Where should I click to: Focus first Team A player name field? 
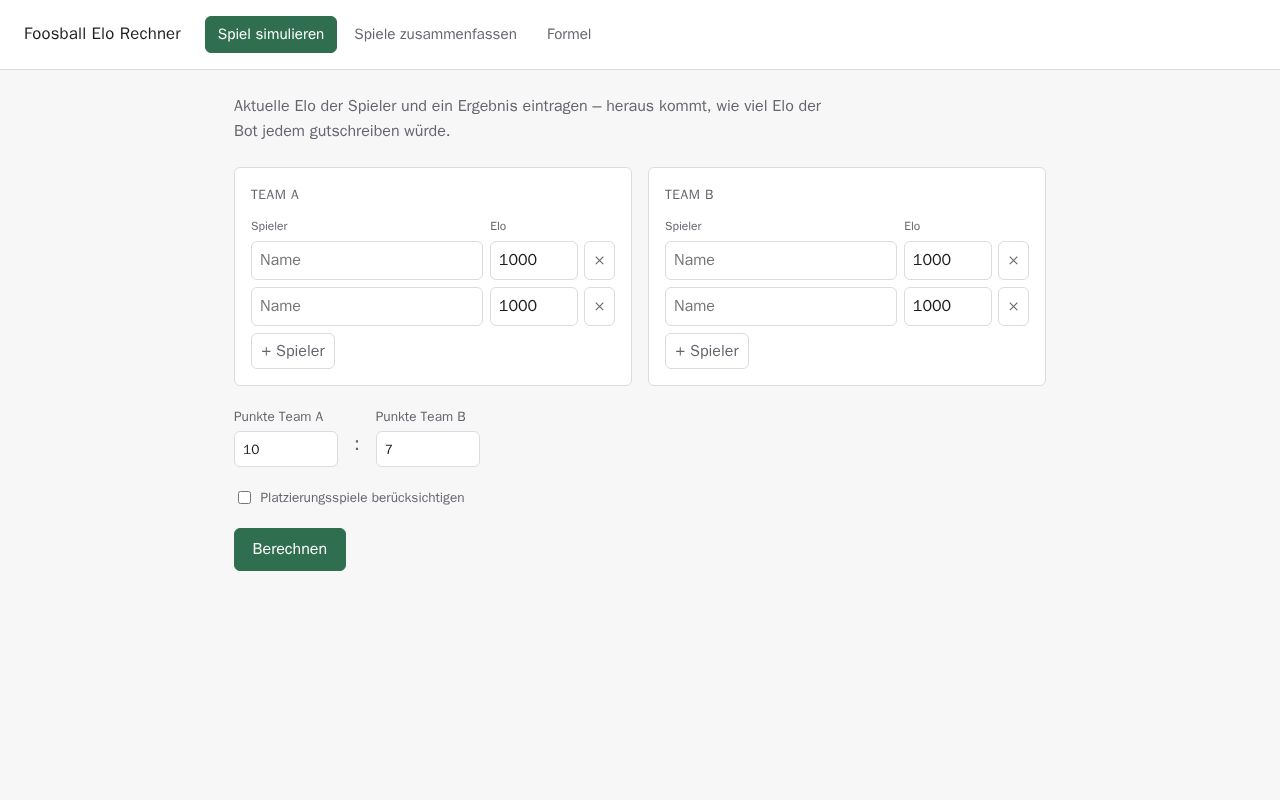coord(367,260)
